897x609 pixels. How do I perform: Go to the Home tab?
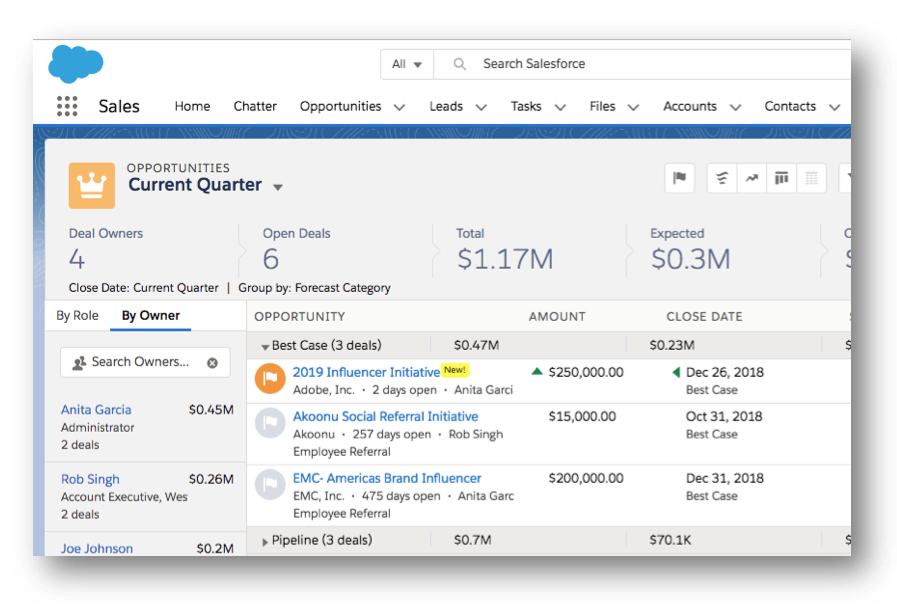pyautogui.click(x=192, y=106)
